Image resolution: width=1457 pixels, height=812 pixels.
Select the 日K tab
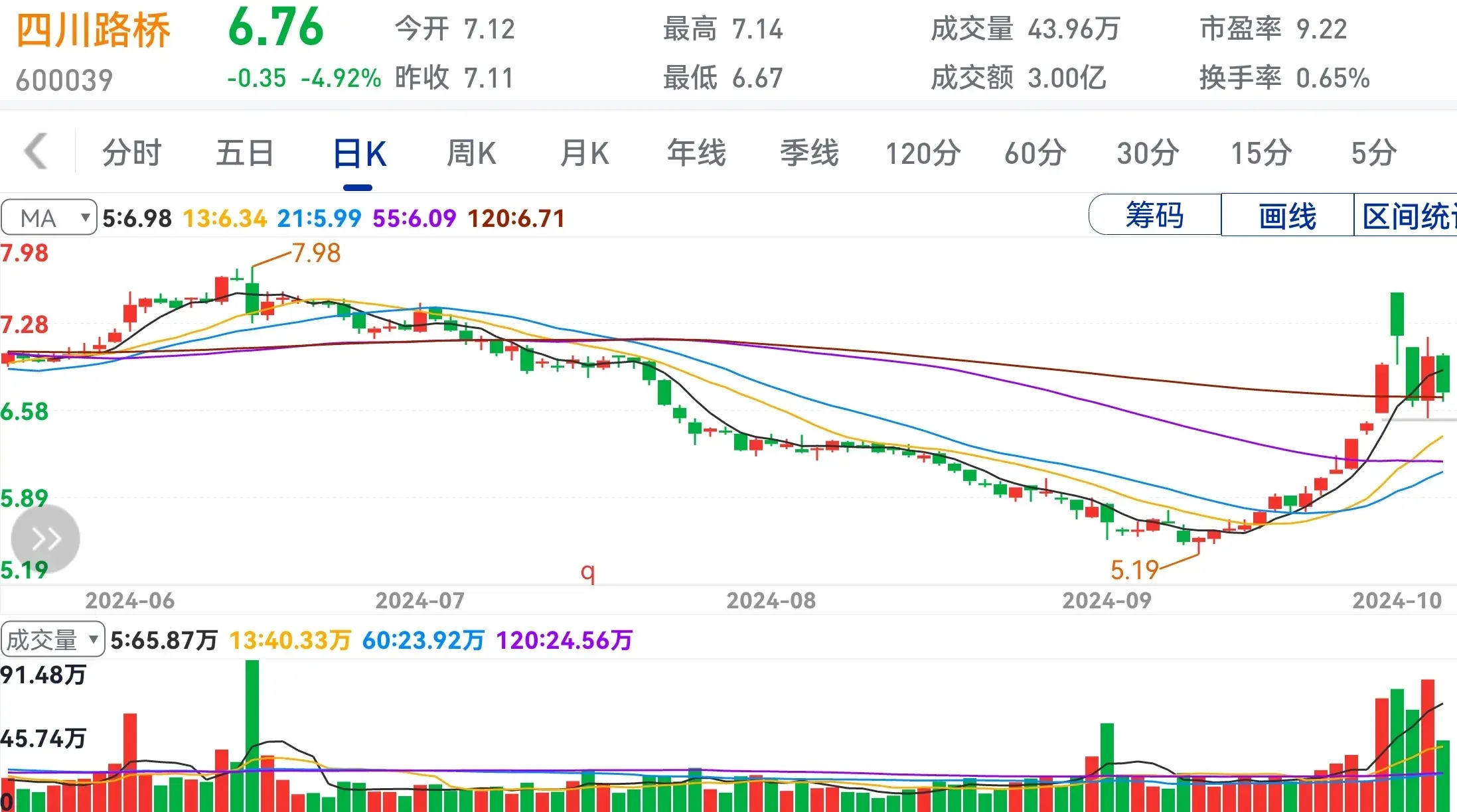pyautogui.click(x=359, y=154)
